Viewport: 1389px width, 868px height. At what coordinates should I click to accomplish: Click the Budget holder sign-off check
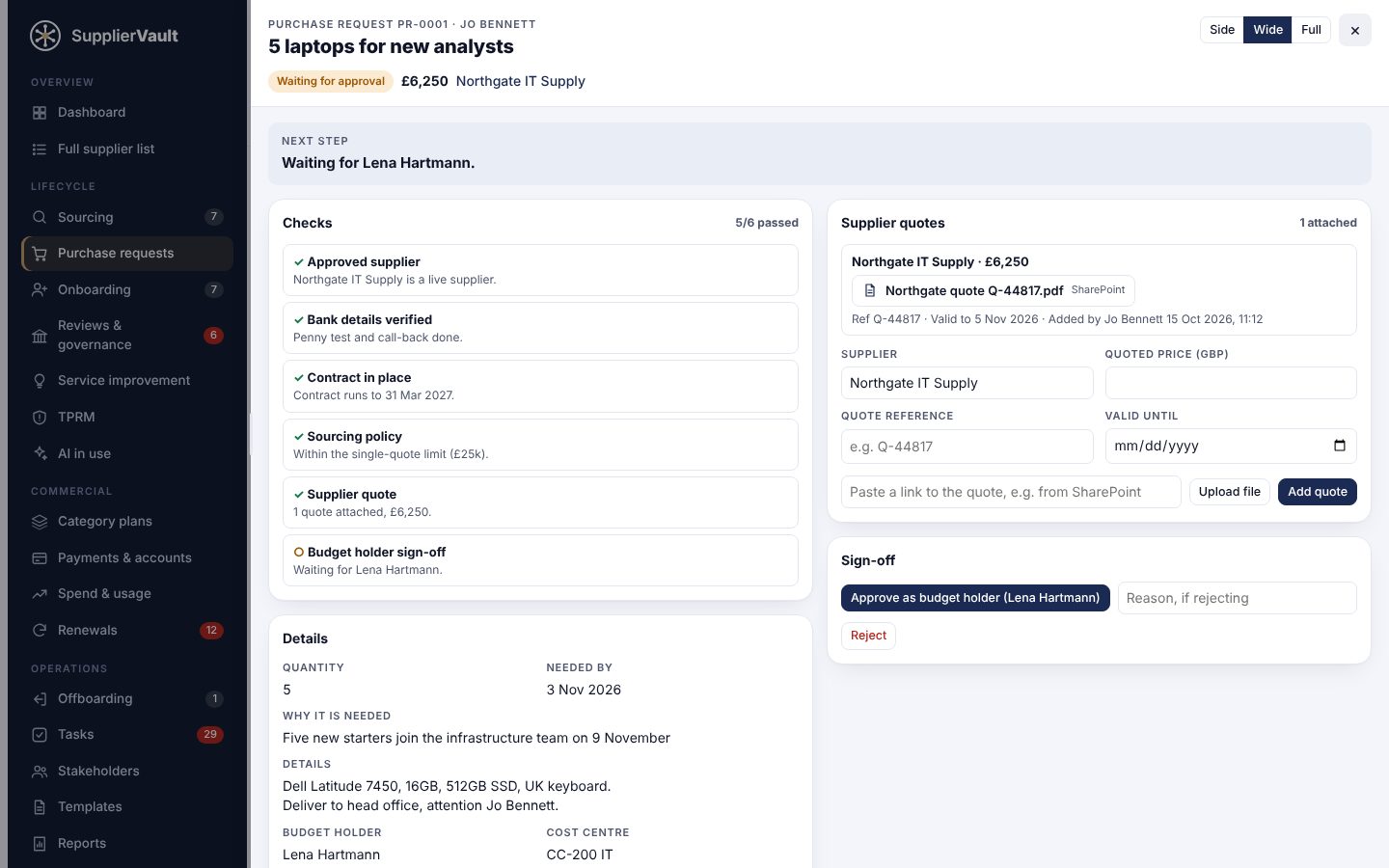[x=540, y=560]
